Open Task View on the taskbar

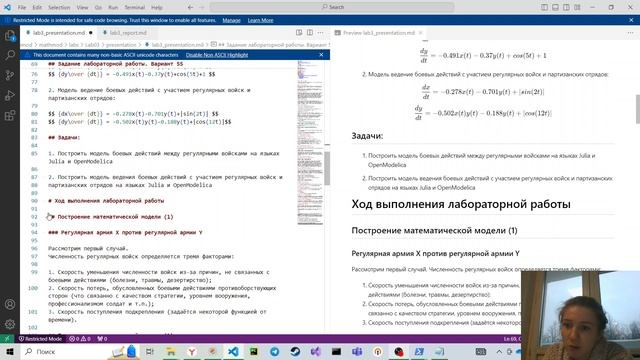point(150,351)
